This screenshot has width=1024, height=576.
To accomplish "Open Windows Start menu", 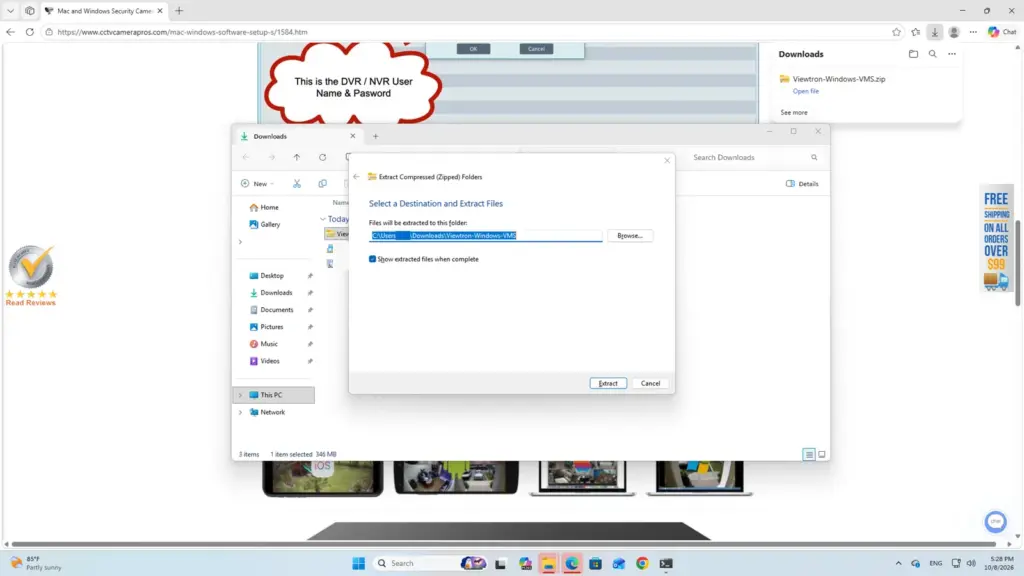I will click(359, 563).
